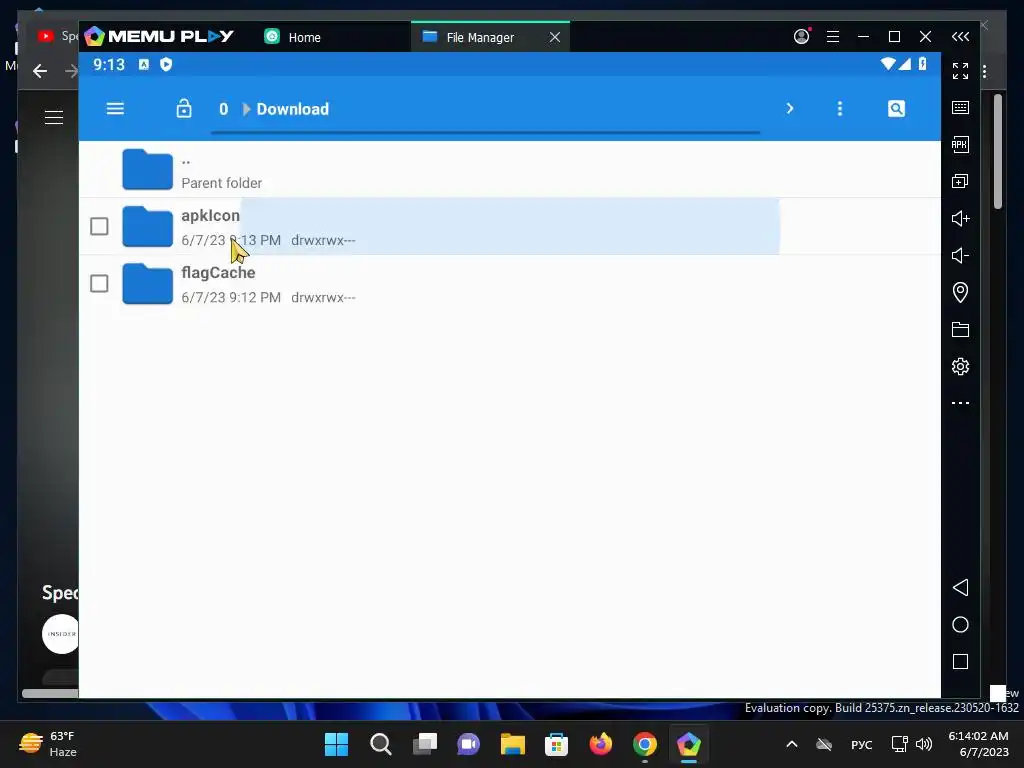This screenshot has height=768, width=1024.
Task: Check the flagCache folder checkbox
Action: (99, 283)
